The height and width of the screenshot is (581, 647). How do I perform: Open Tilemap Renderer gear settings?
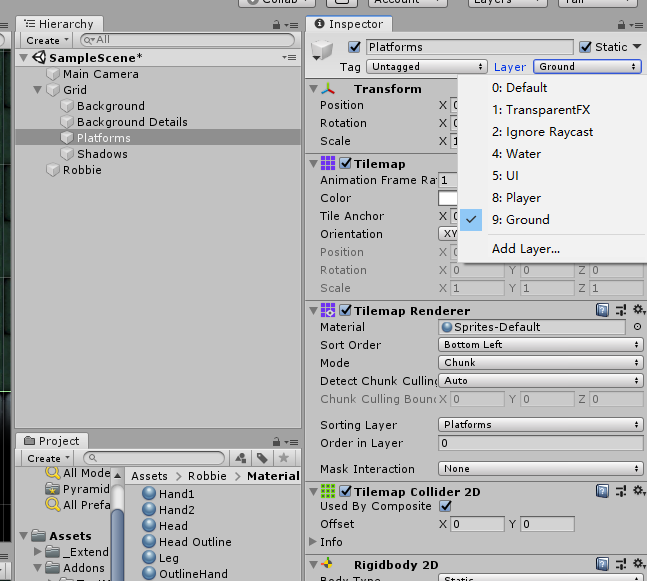(x=639, y=310)
